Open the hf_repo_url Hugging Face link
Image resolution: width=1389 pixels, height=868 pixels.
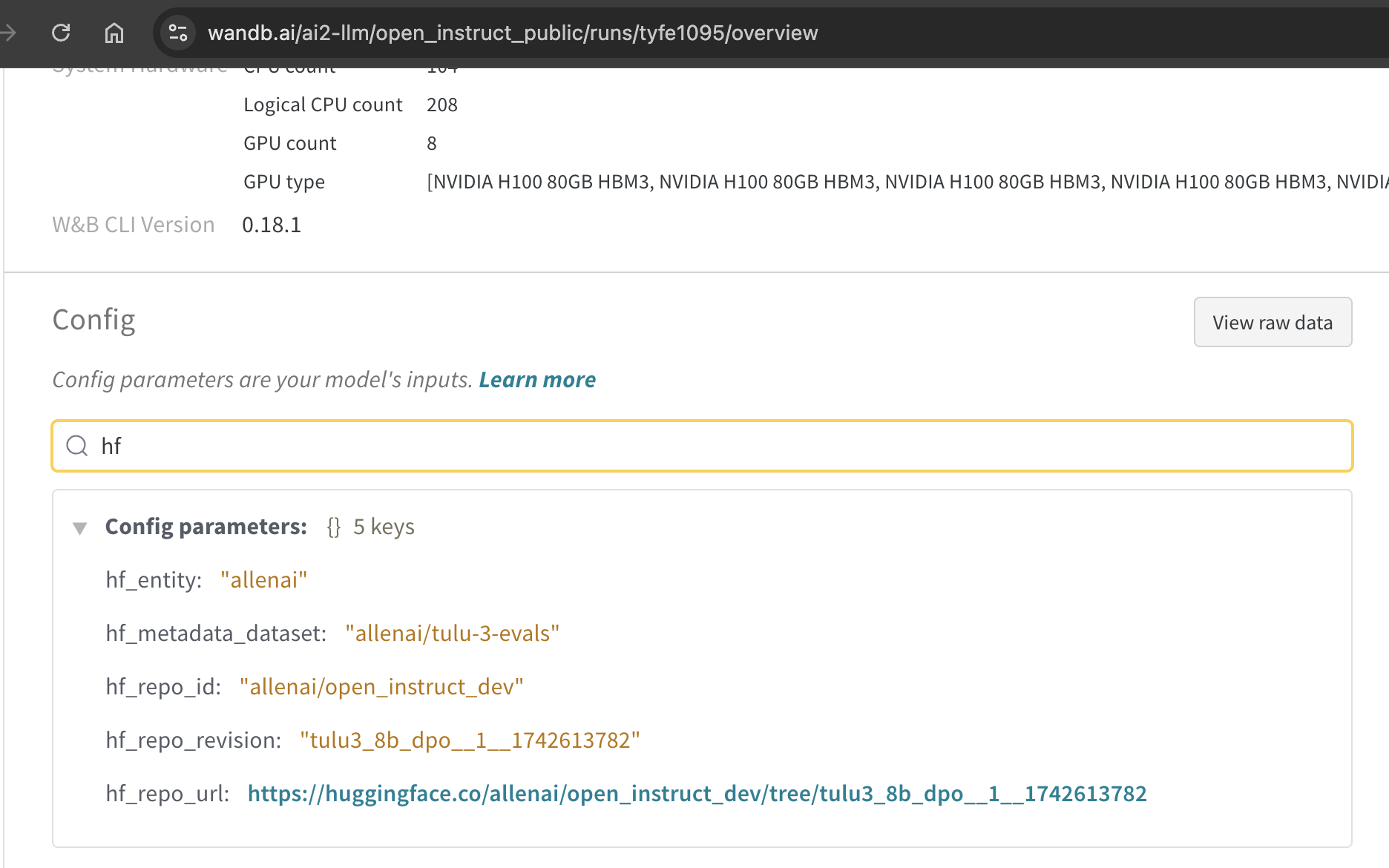697,794
